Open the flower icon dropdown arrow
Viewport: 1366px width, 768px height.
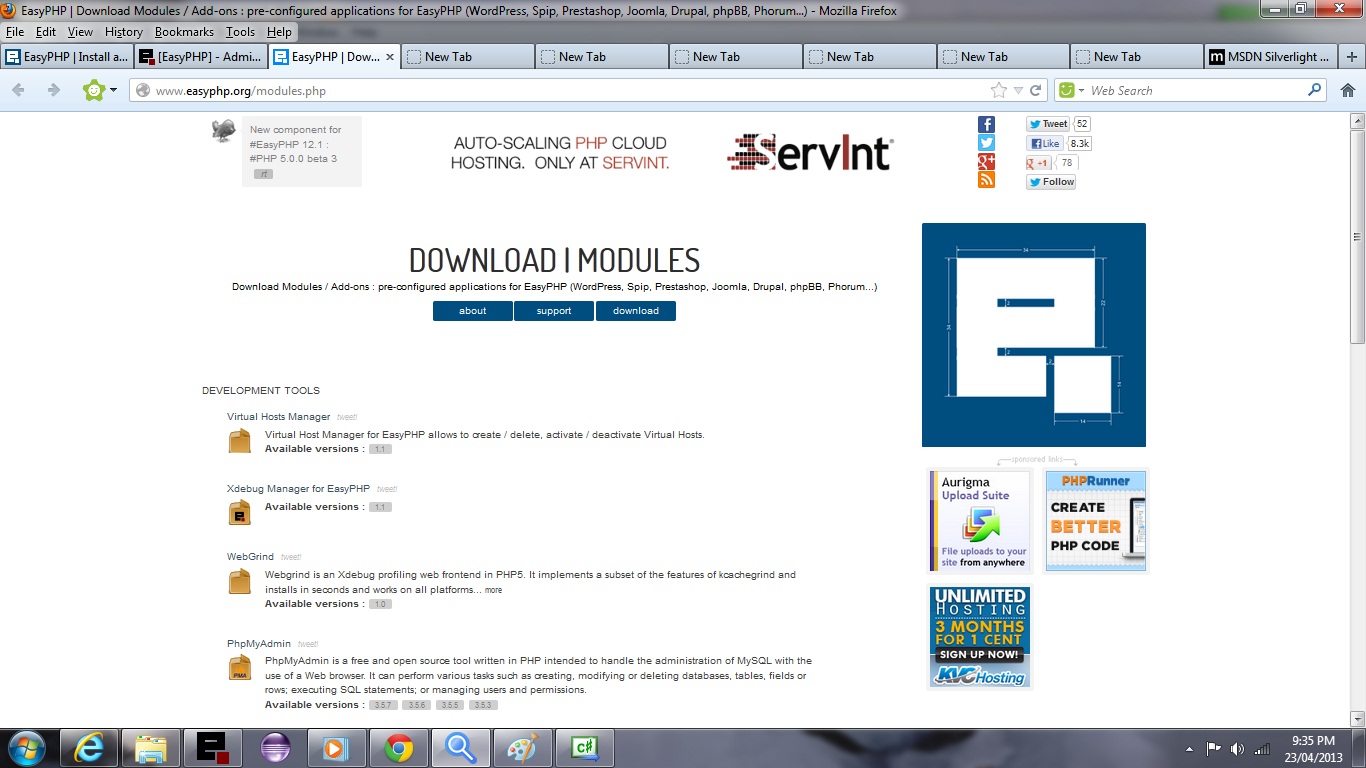coord(113,90)
